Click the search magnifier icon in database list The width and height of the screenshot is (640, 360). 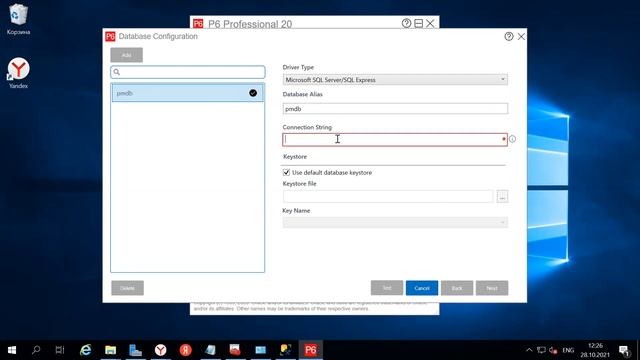coord(117,72)
